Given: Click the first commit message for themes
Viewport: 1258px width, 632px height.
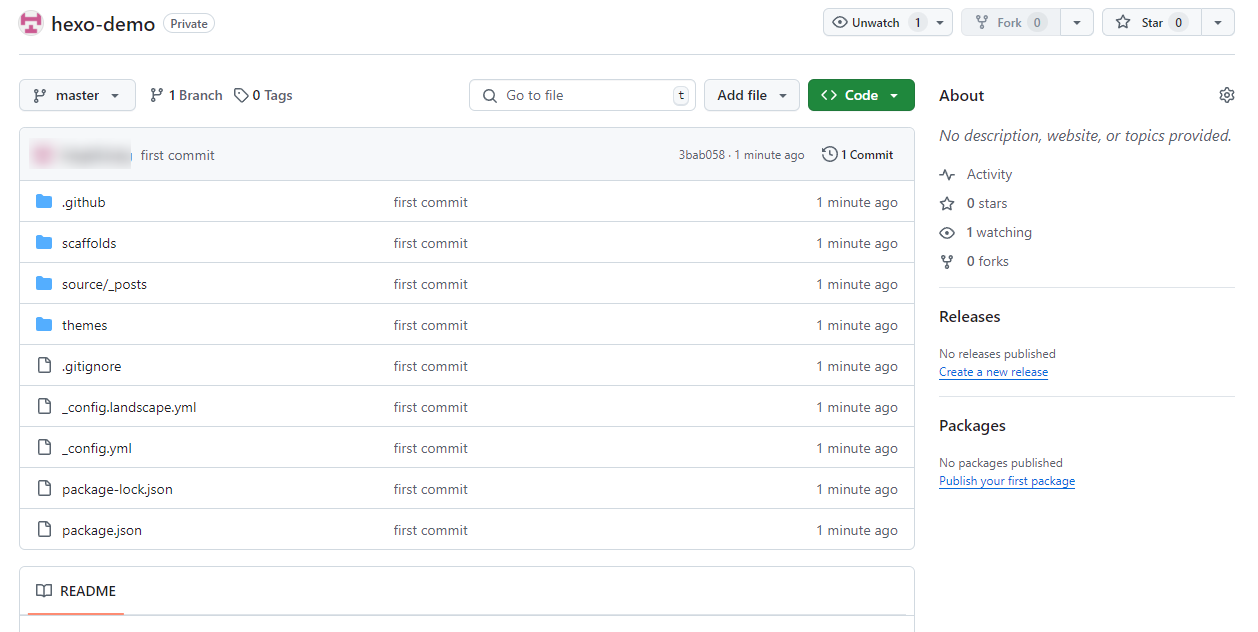Looking at the screenshot, I should [431, 325].
